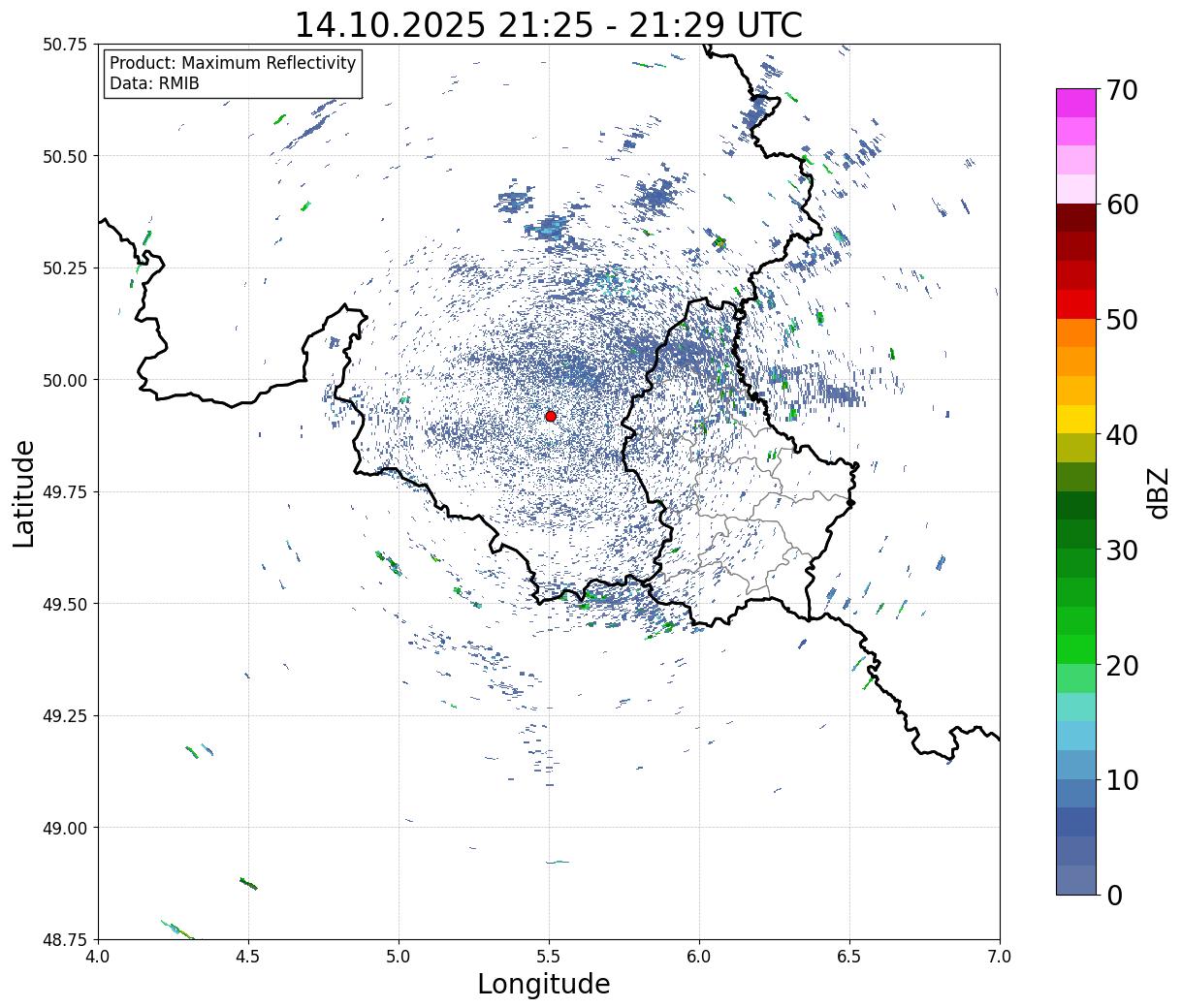
Task: Click colorbar tick label 30
Action: pyautogui.click(x=1122, y=550)
